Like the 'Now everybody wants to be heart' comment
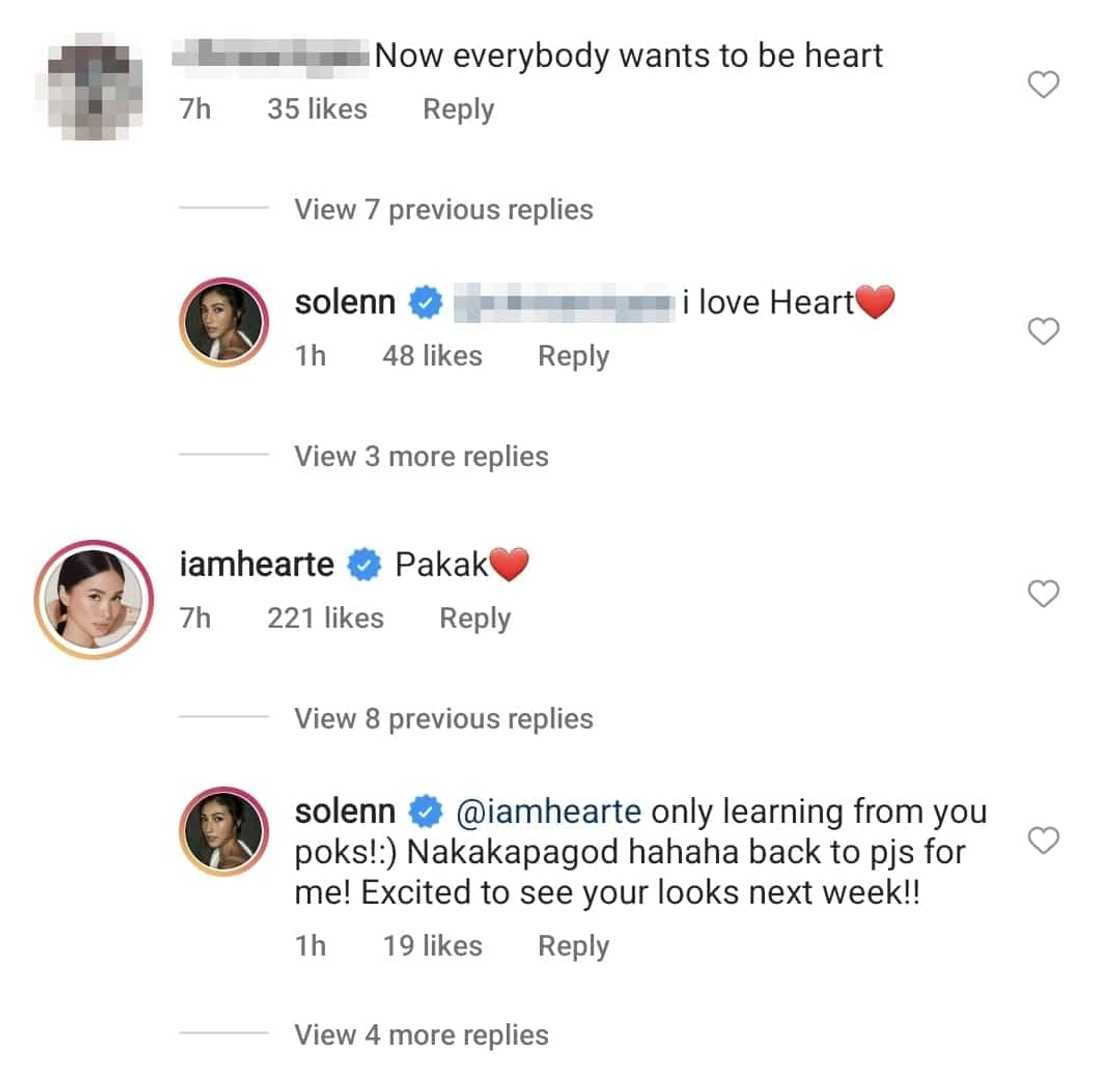This screenshot has width=1120, height=1088. click(1043, 86)
